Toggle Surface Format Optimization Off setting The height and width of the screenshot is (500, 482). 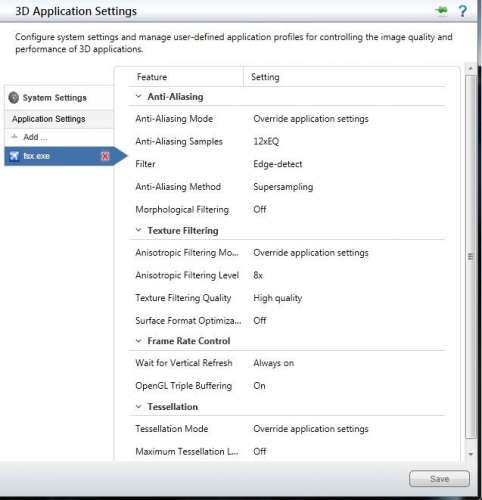pos(260,321)
